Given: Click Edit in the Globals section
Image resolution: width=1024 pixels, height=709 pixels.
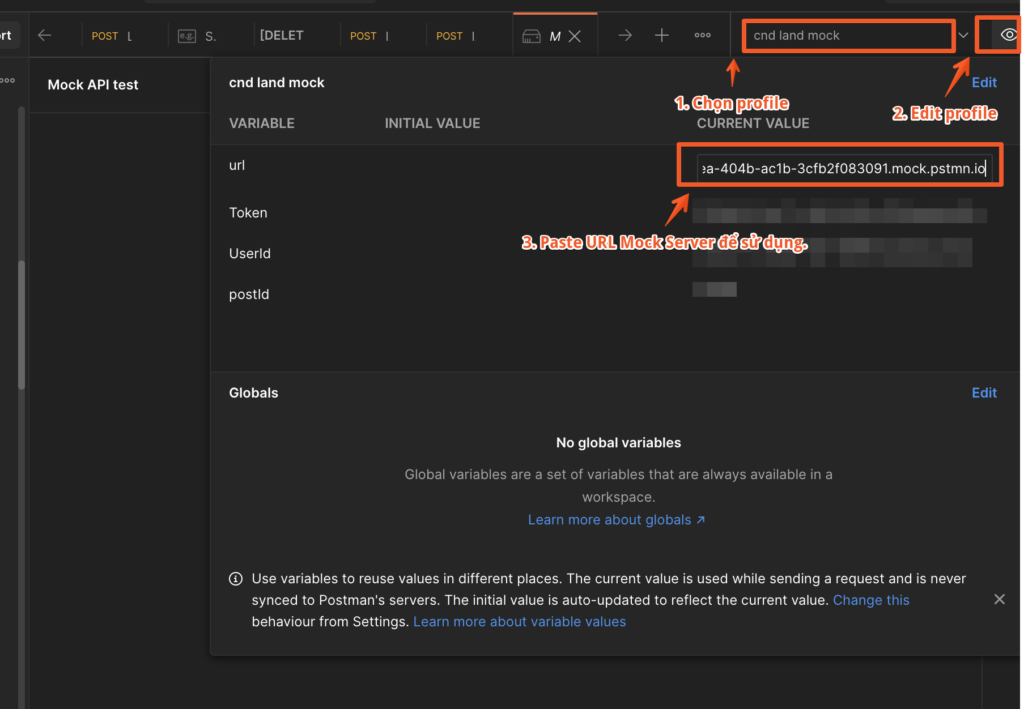Looking at the screenshot, I should tap(983, 392).
